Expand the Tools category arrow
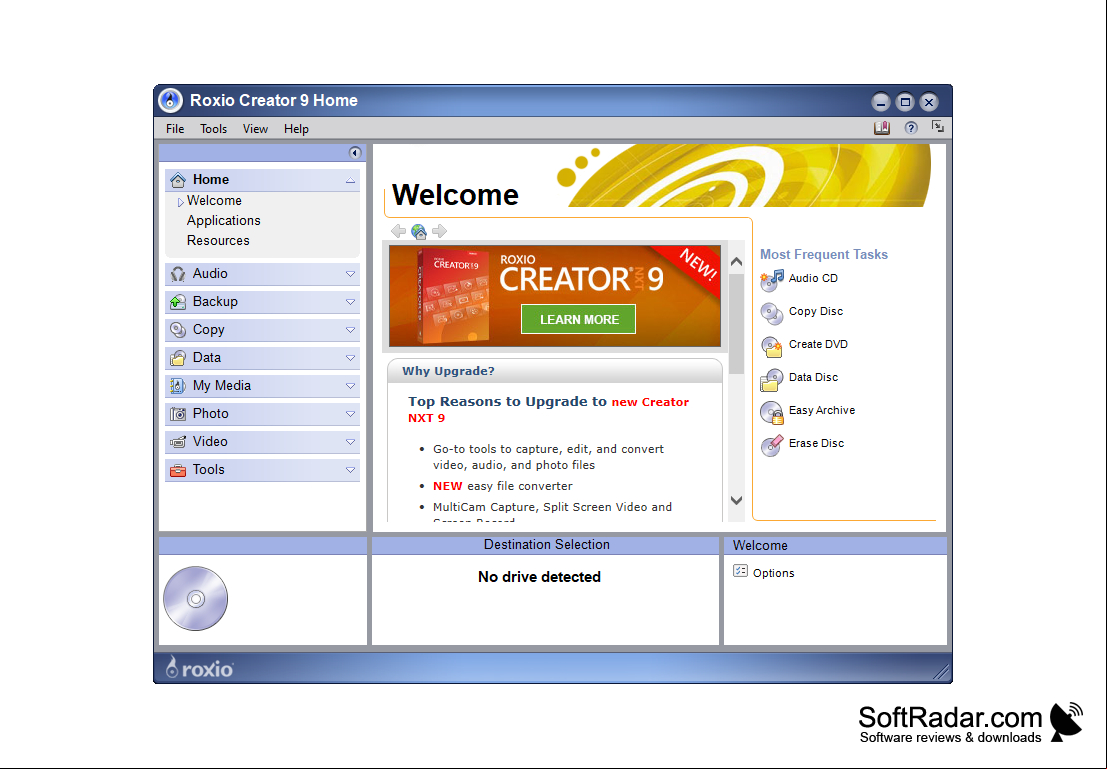This screenshot has width=1107, height=769. click(x=350, y=470)
